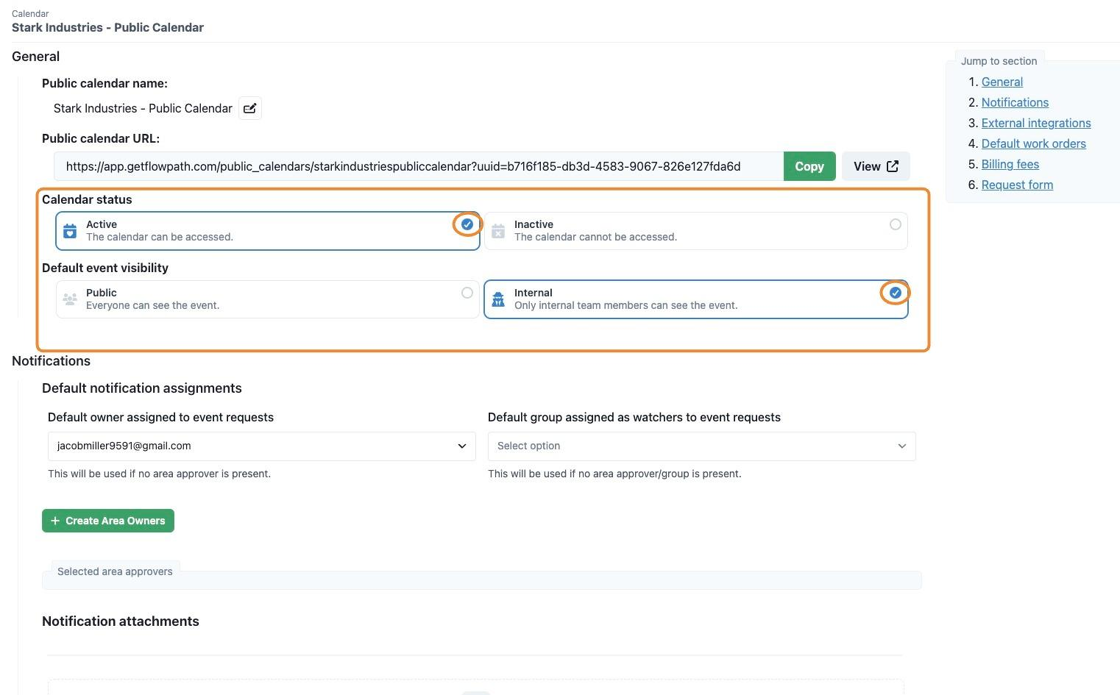Jump to General section link
The height and width of the screenshot is (695, 1120).
coord(1001,82)
